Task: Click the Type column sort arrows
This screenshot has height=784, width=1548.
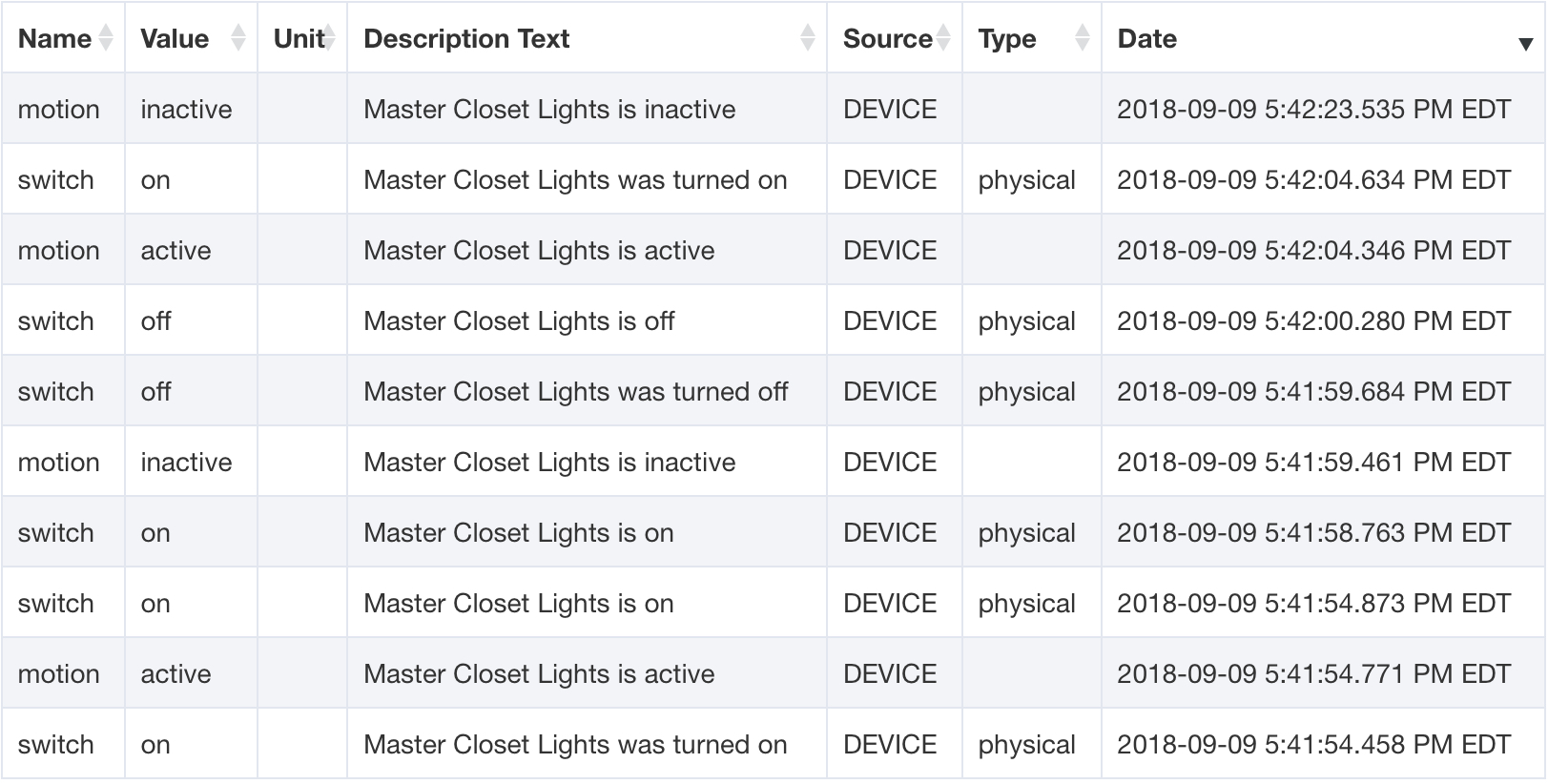Action: pyautogui.click(x=1082, y=38)
